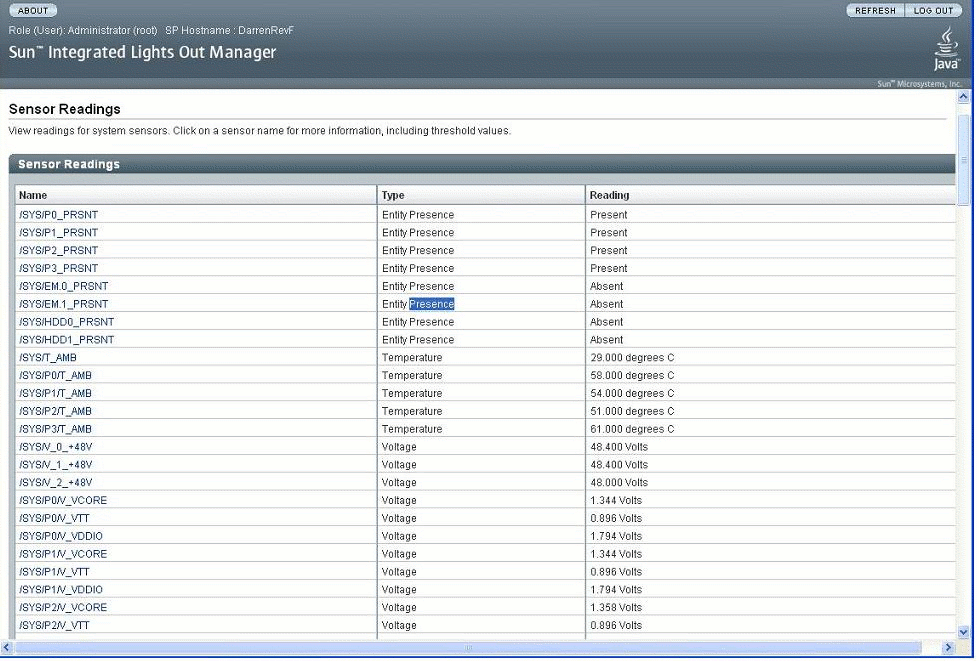Click the 48.000 Volts reading

619,482
